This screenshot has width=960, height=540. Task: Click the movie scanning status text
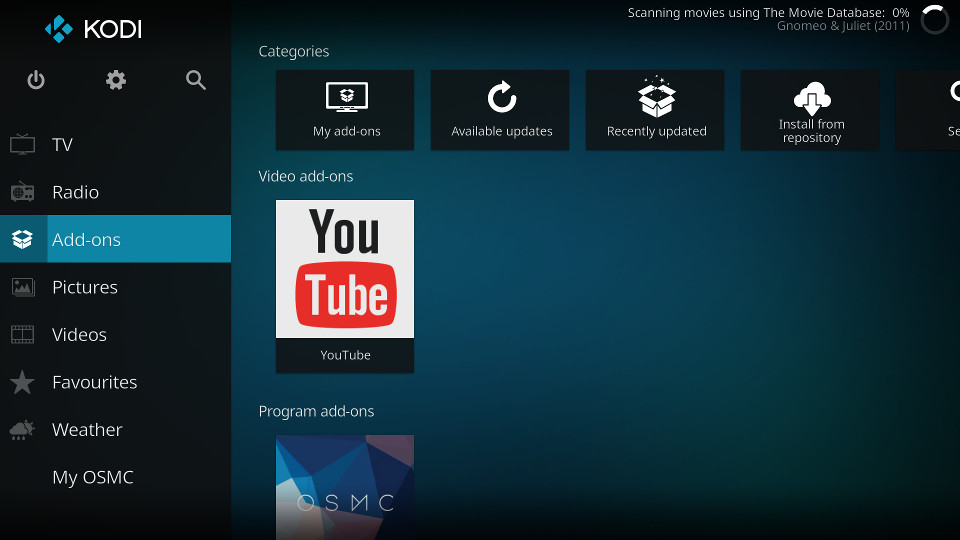(x=768, y=12)
